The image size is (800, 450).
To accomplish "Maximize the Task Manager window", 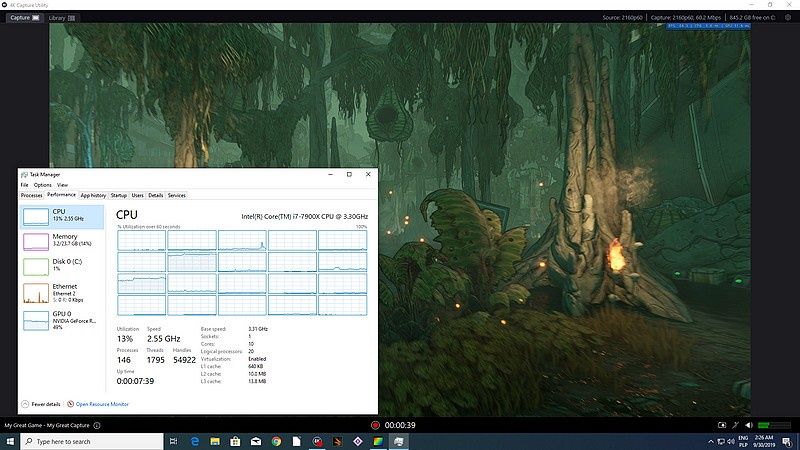I will tap(349, 174).
